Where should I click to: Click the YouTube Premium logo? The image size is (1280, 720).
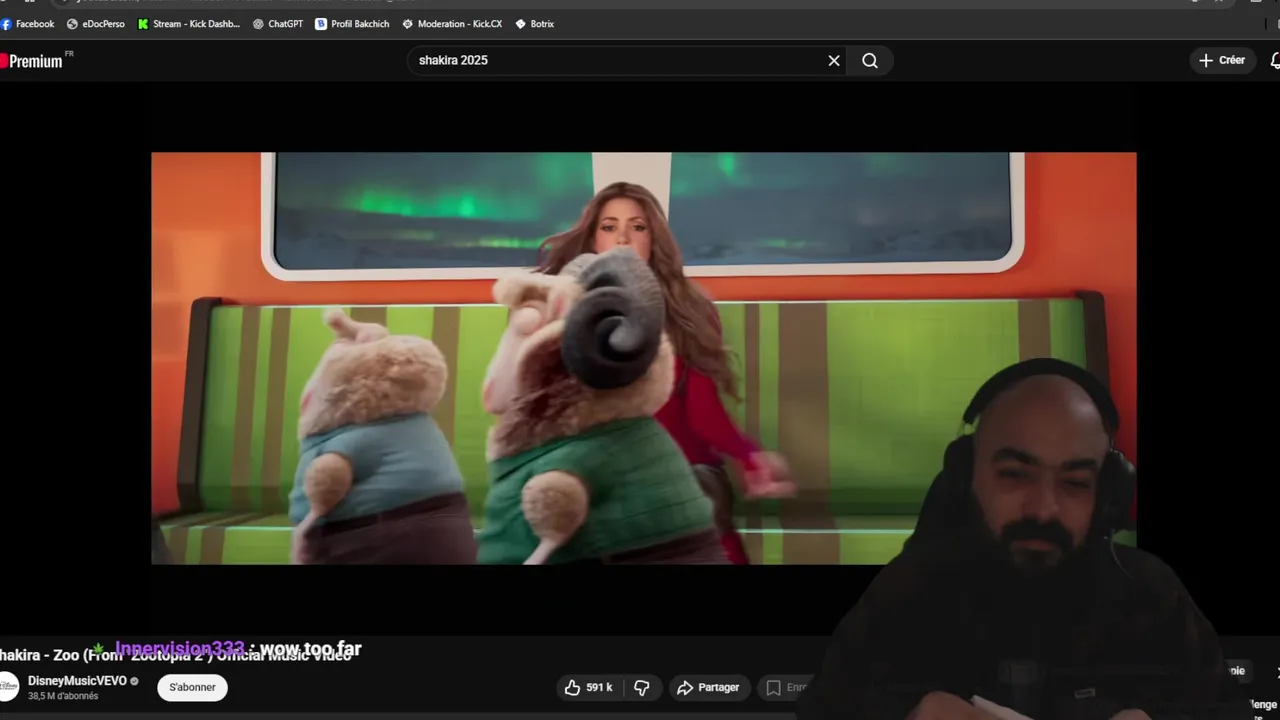34,61
